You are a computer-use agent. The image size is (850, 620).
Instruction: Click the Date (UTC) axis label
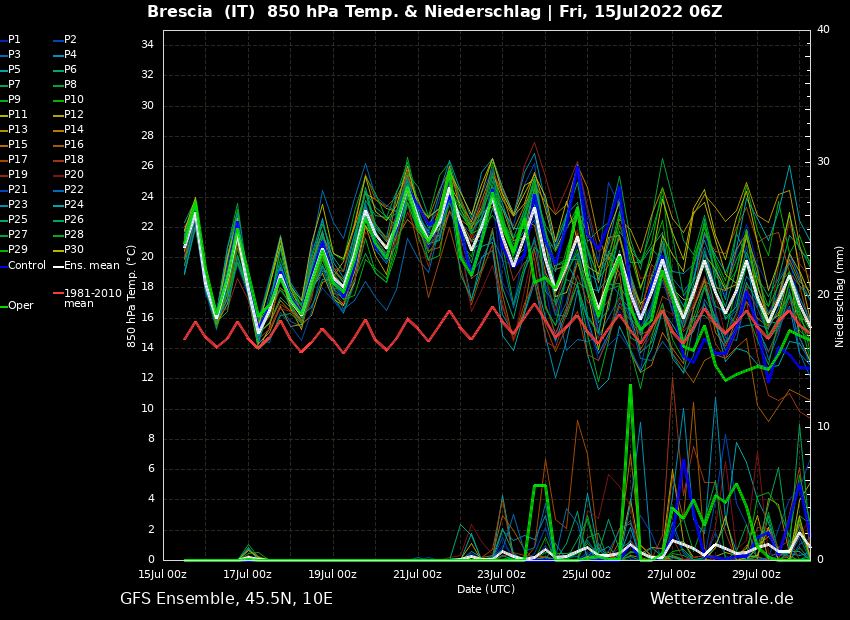(x=486, y=589)
